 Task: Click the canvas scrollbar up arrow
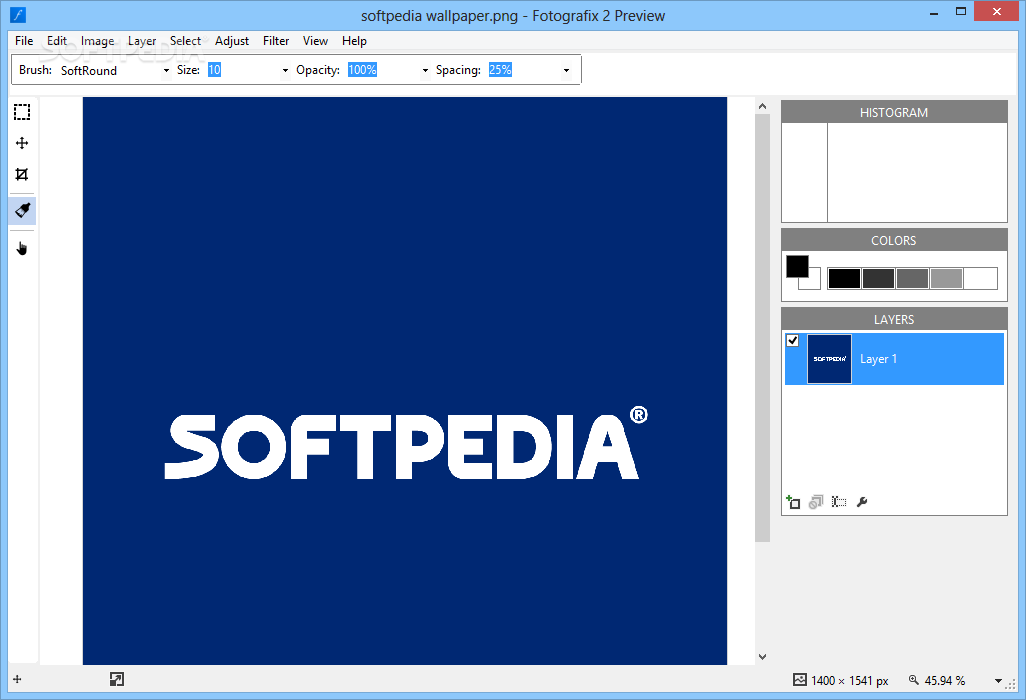point(762,106)
